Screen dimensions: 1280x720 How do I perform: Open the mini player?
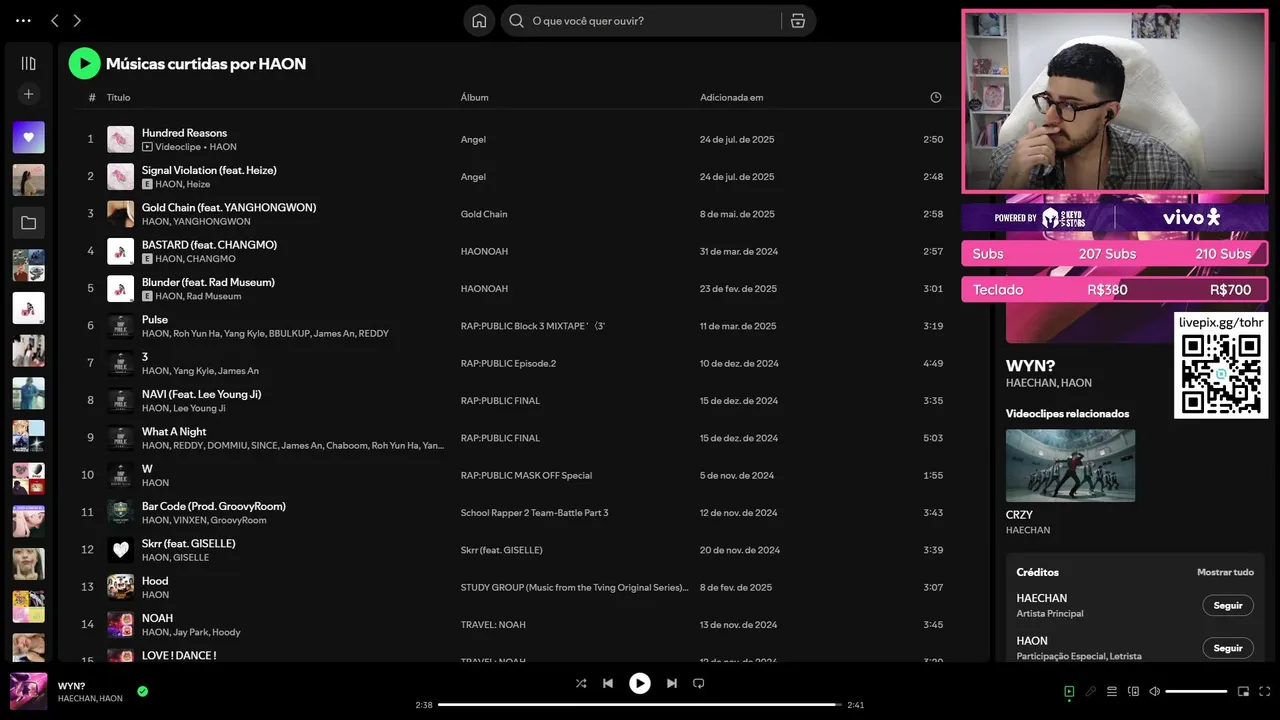pos(1243,691)
